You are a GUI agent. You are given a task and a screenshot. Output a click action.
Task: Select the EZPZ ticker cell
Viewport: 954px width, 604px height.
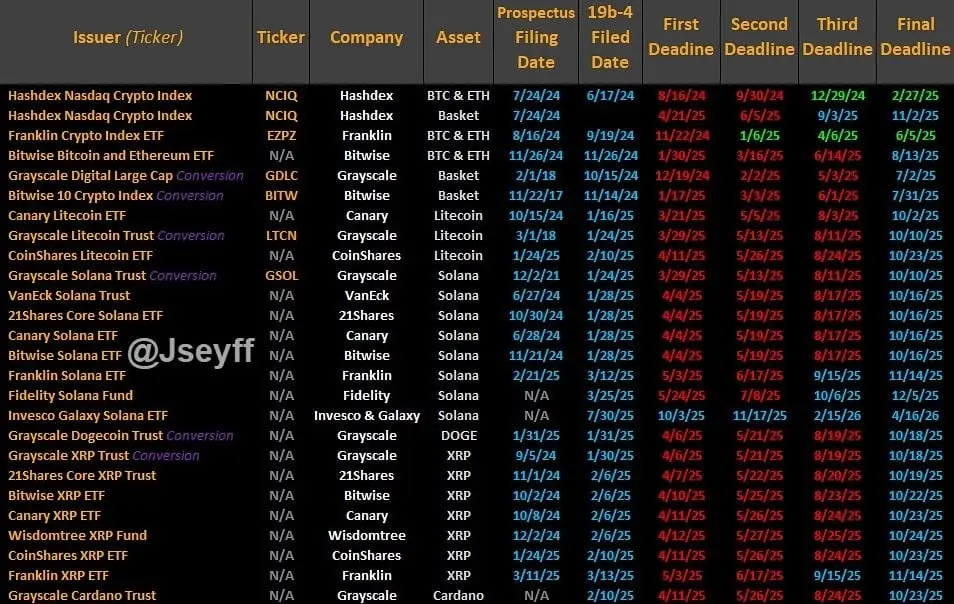282,136
